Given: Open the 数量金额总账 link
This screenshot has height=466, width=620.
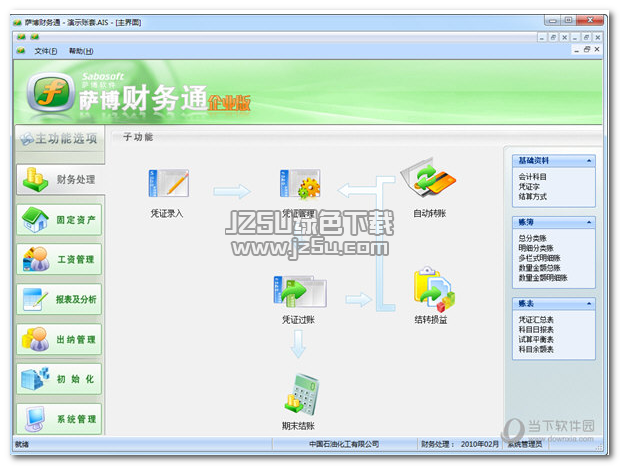Looking at the screenshot, I should pos(539,268).
